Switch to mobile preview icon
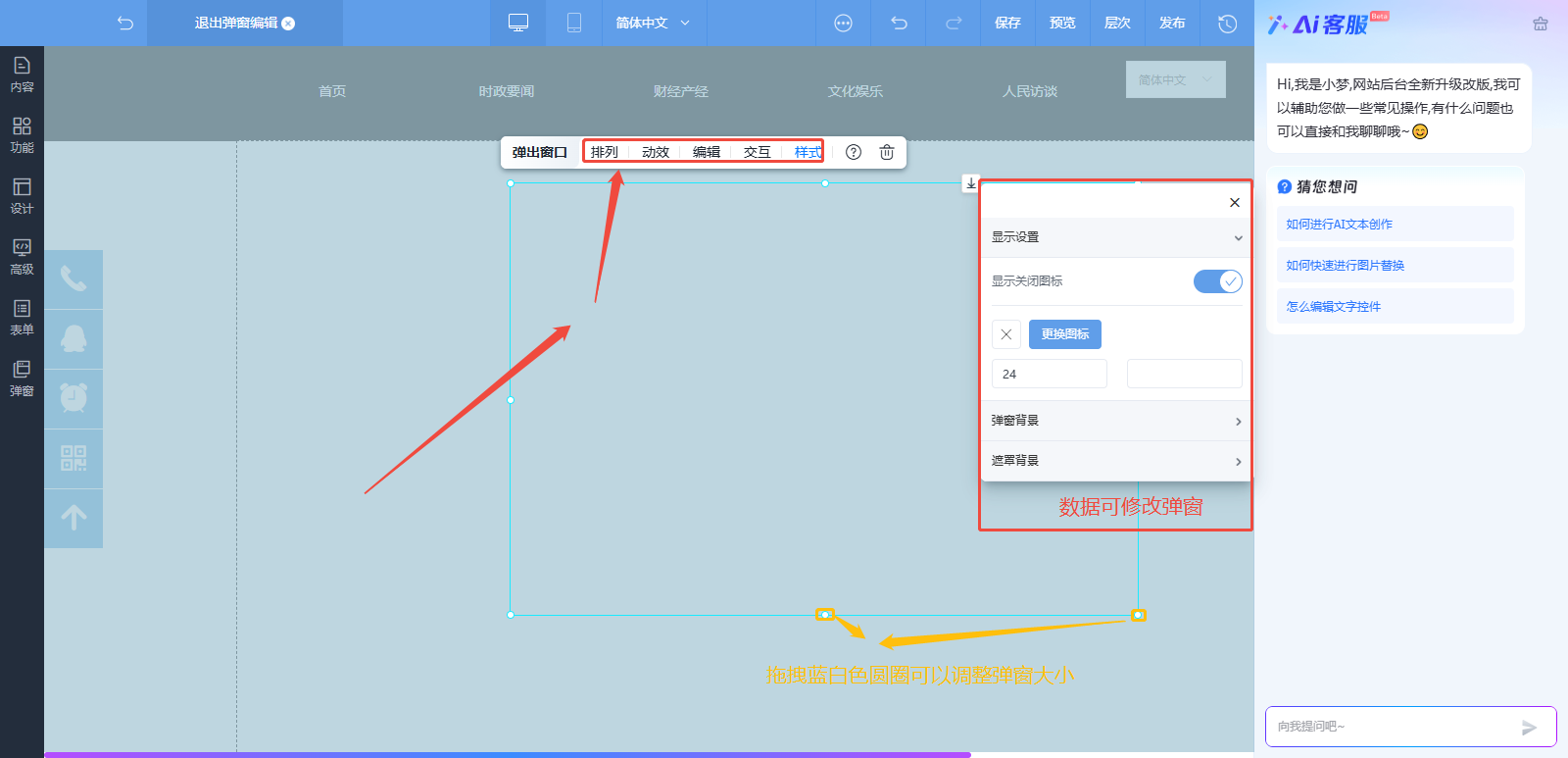The width and height of the screenshot is (1568, 758). pyautogui.click(x=574, y=23)
